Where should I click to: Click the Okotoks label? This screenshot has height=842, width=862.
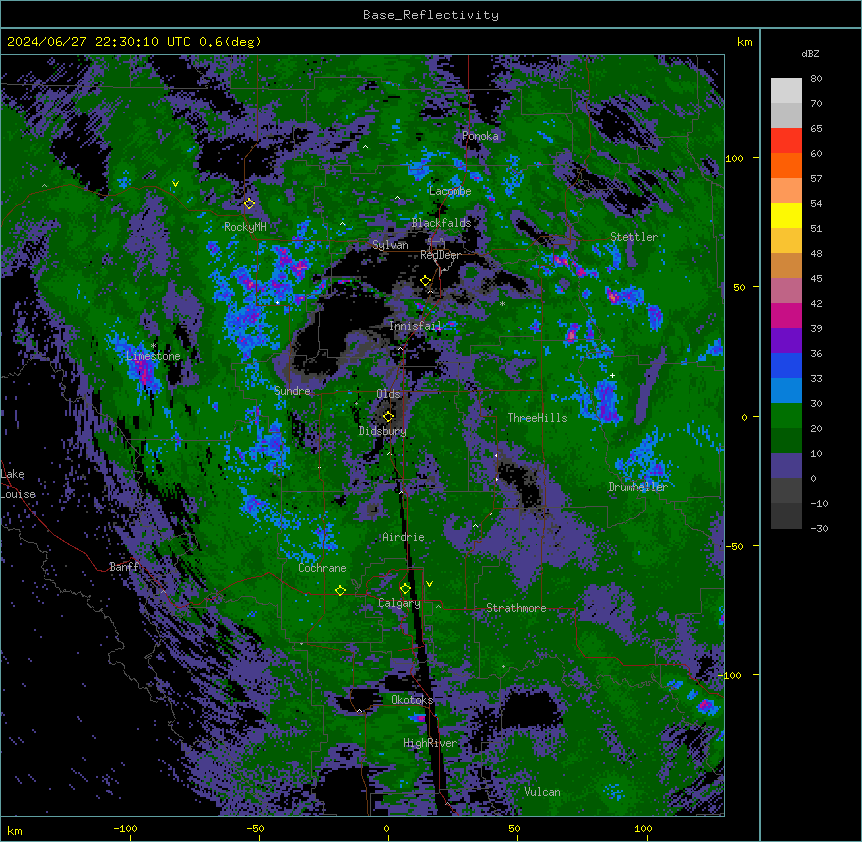(412, 700)
